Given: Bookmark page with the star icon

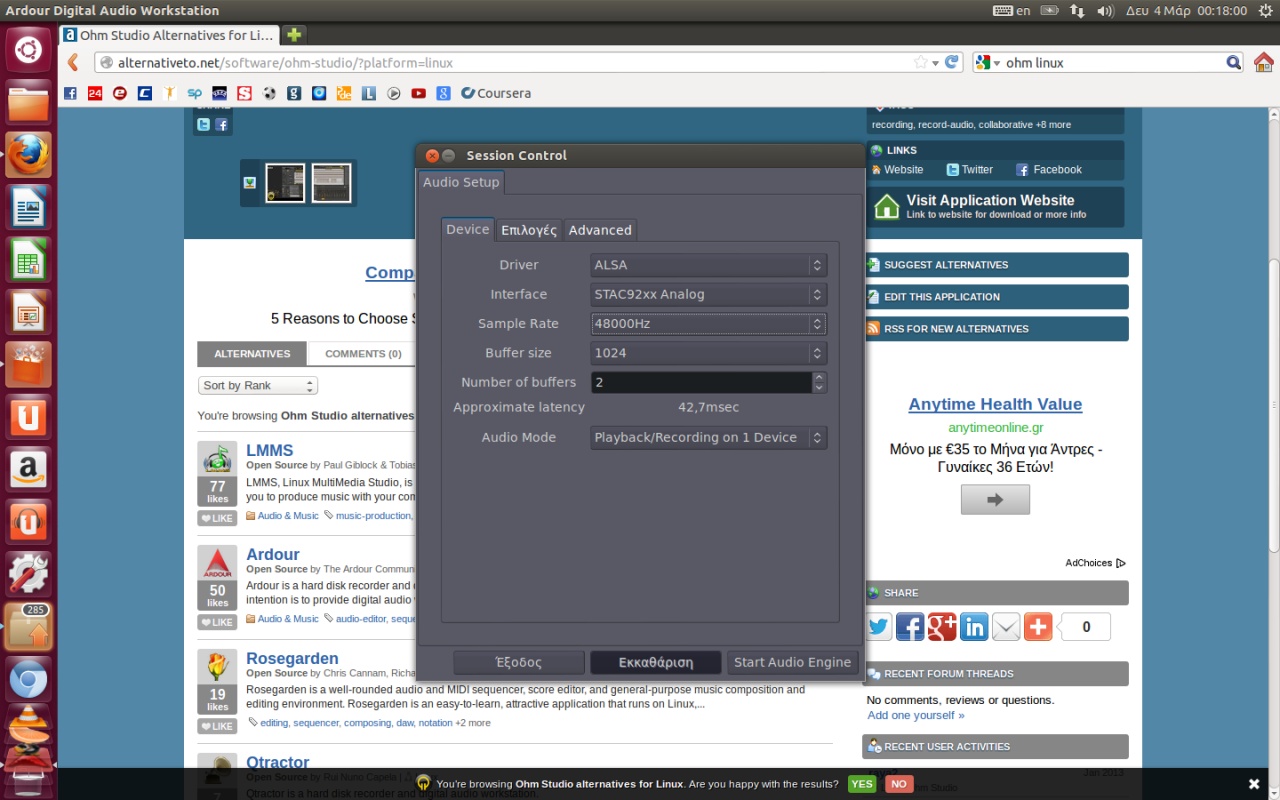Looking at the screenshot, I should pyautogui.click(x=920, y=63).
